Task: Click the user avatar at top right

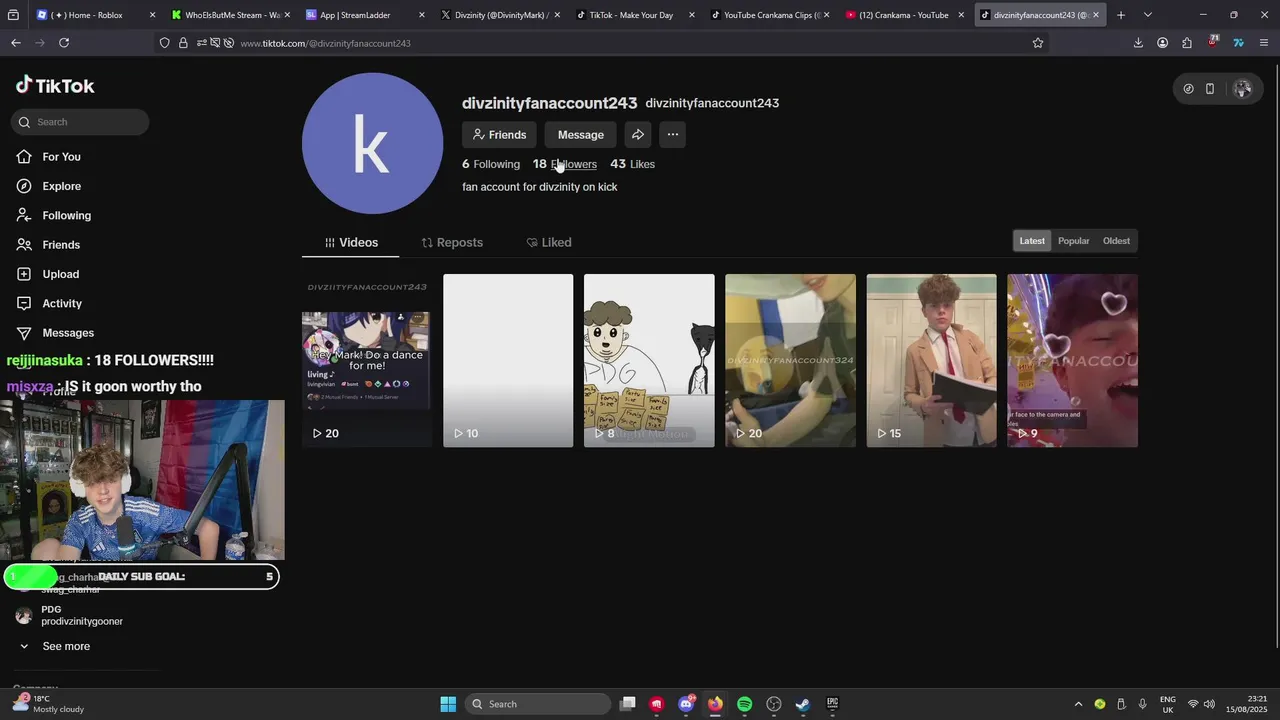Action: coord(1243,89)
